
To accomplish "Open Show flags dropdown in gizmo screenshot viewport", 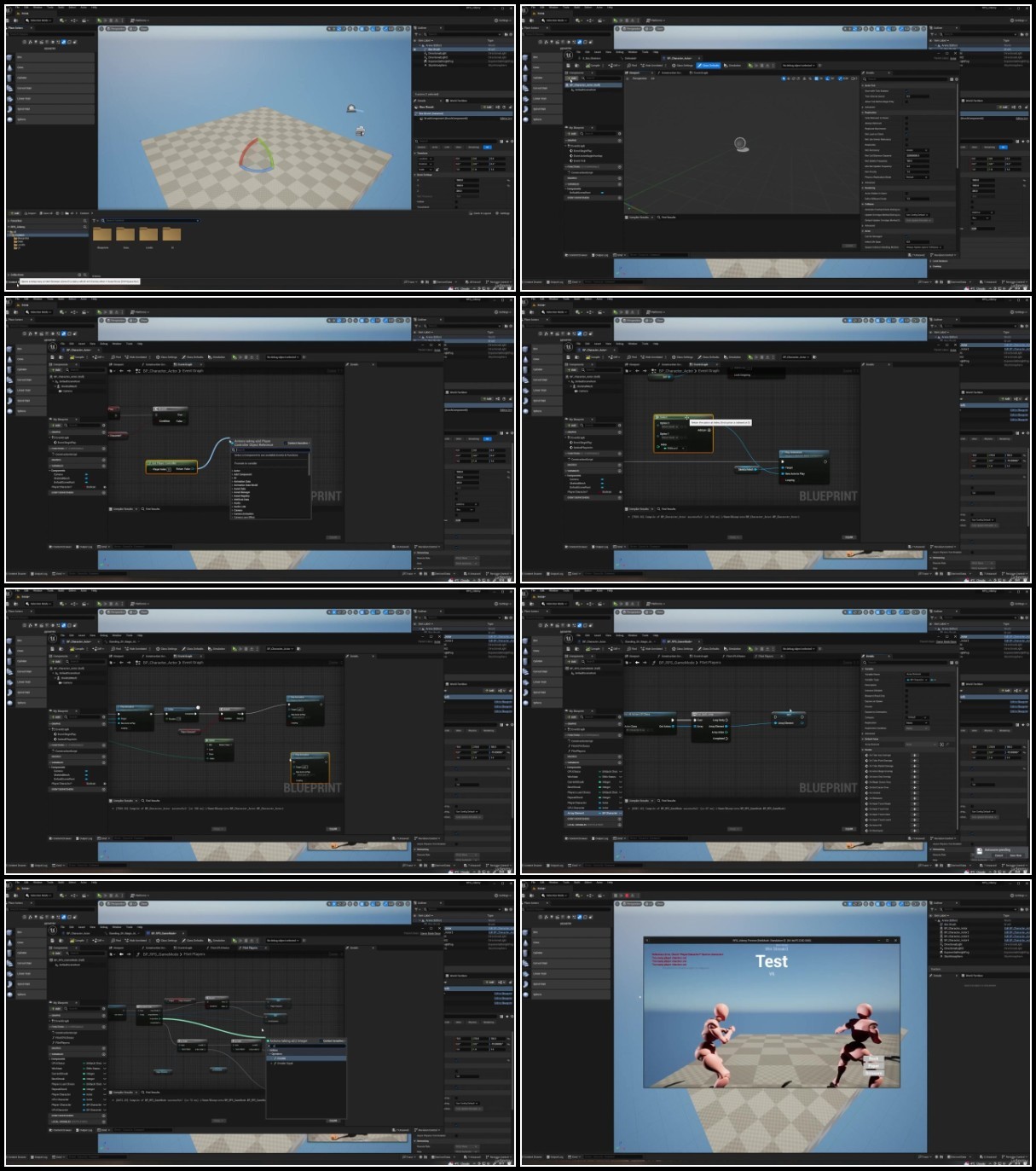I will click(x=143, y=29).
